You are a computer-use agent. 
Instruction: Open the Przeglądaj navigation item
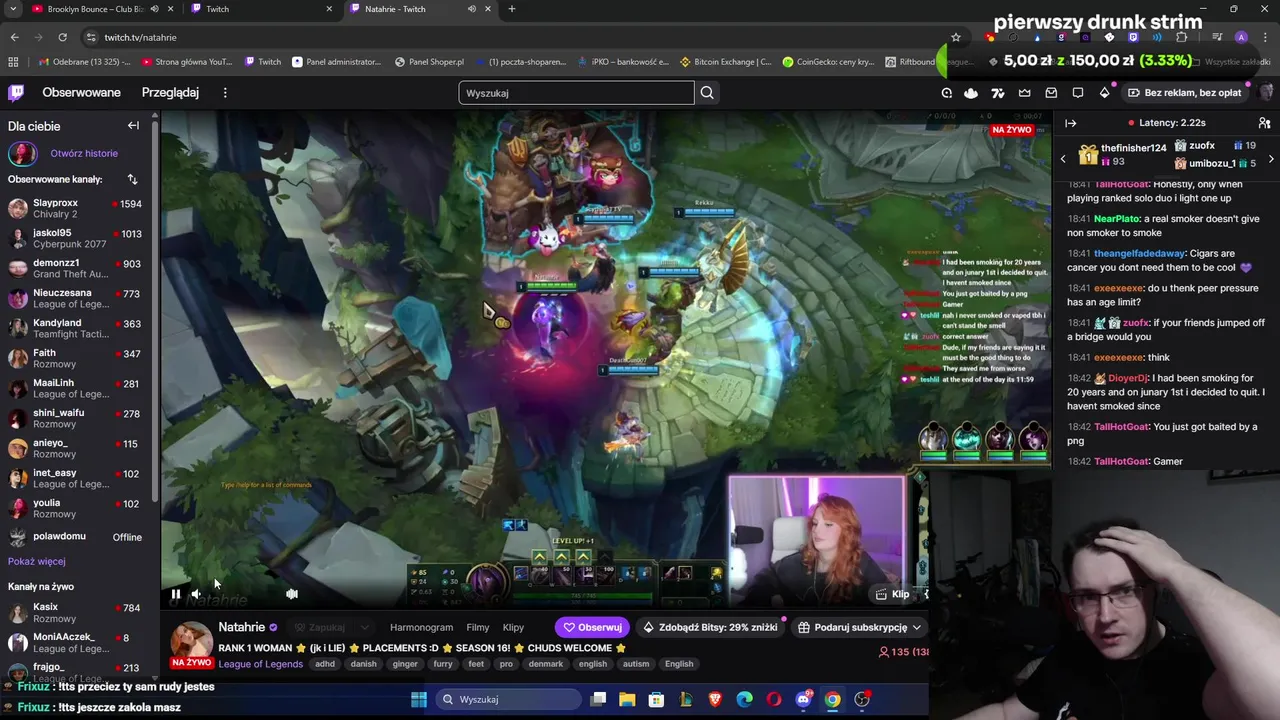click(170, 93)
